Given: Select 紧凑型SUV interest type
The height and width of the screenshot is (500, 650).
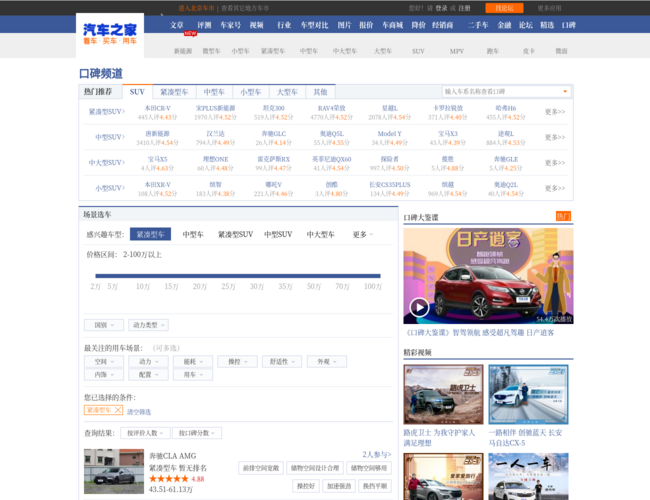Looking at the screenshot, I should tap(235, 235).
